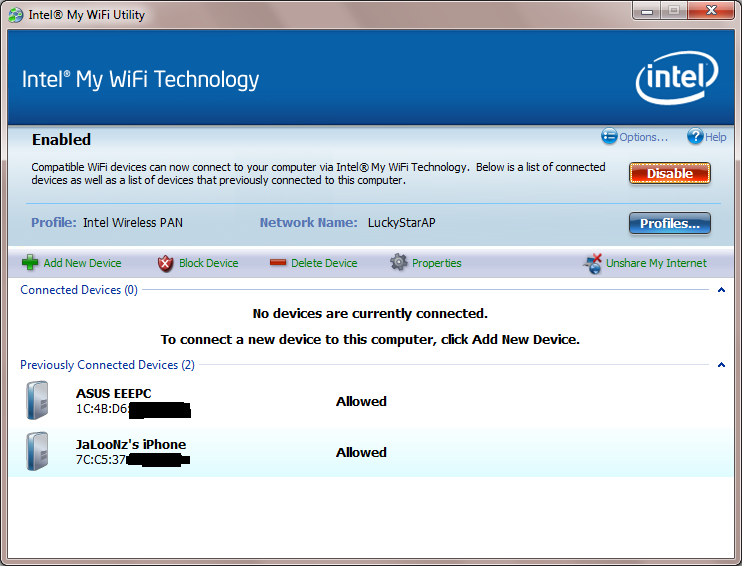Select the JaLooNz's iPhone device name
This screenshot has width=742, height=566.
(131, 444)
